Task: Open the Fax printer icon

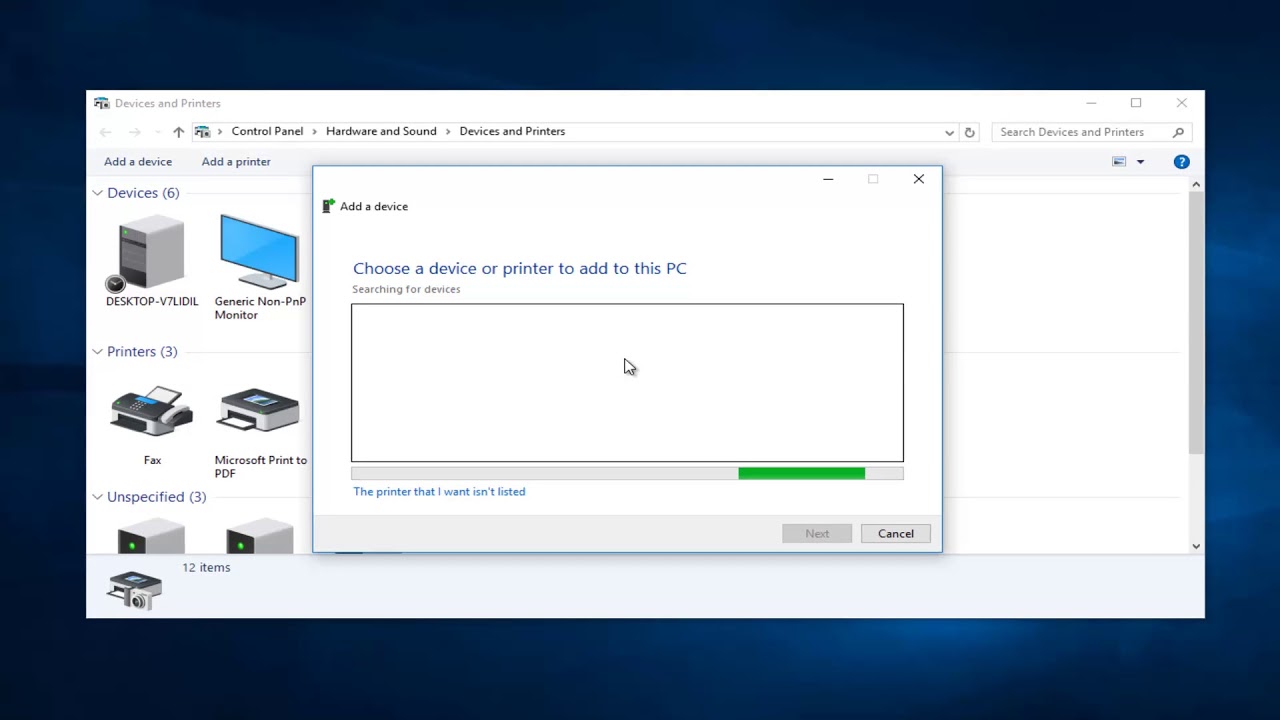Action: tap(151, 413)
